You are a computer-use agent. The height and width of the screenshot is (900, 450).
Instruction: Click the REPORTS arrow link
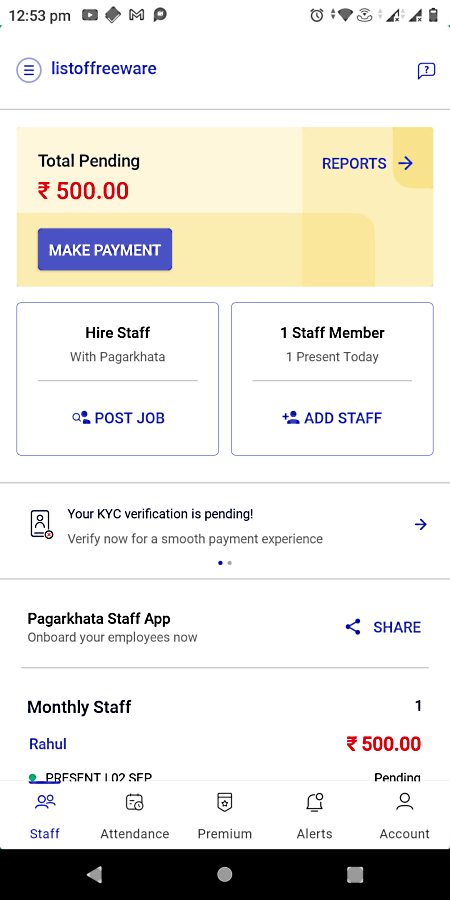(x=367, y=164)
